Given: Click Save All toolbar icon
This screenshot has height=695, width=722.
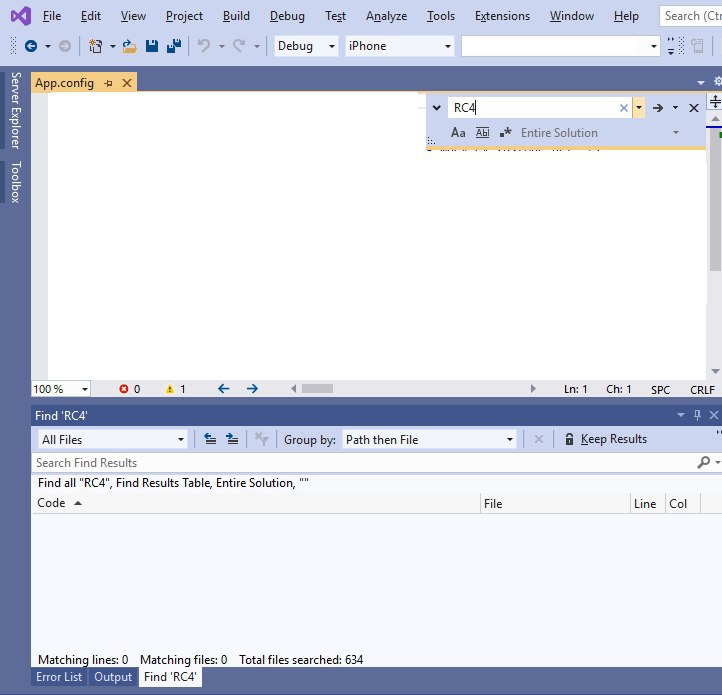Looking at the screenshot, I should tap(174, 46).
